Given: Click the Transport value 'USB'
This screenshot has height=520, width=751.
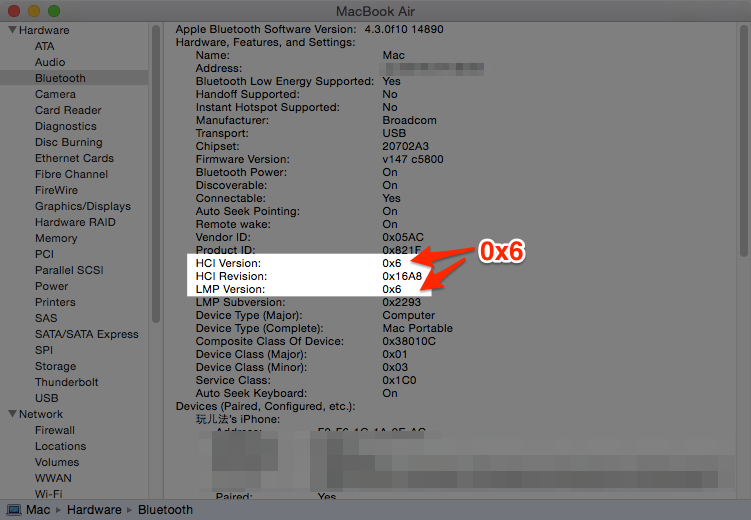Looking at the screenshot, I should pyautogui.click(x=394, y=133).
